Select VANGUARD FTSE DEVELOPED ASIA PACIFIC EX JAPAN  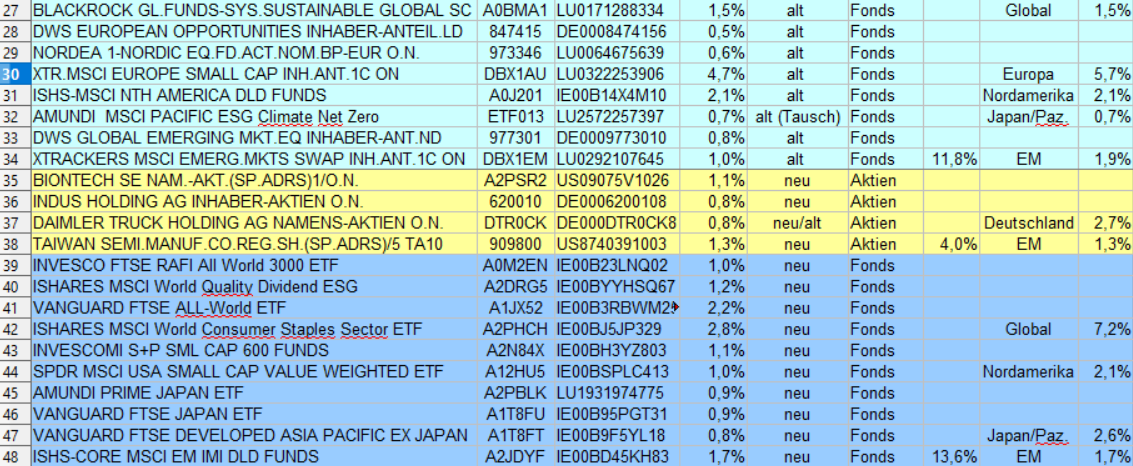(x=254, y=436)
